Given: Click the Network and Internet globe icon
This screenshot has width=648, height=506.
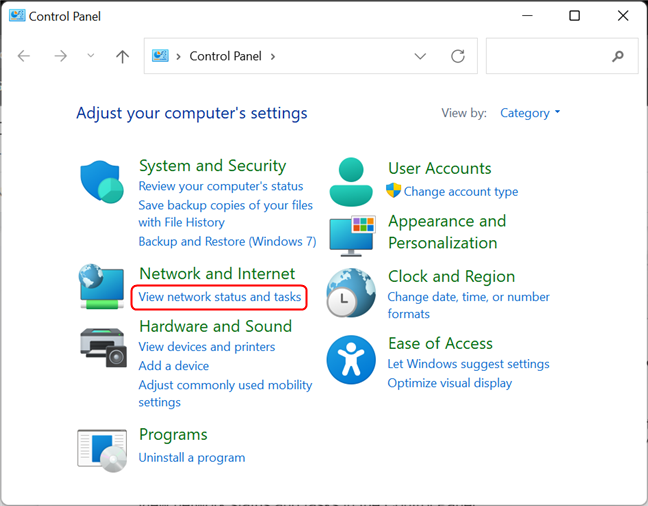Looking at the screenshot, I should click(102, 286).
